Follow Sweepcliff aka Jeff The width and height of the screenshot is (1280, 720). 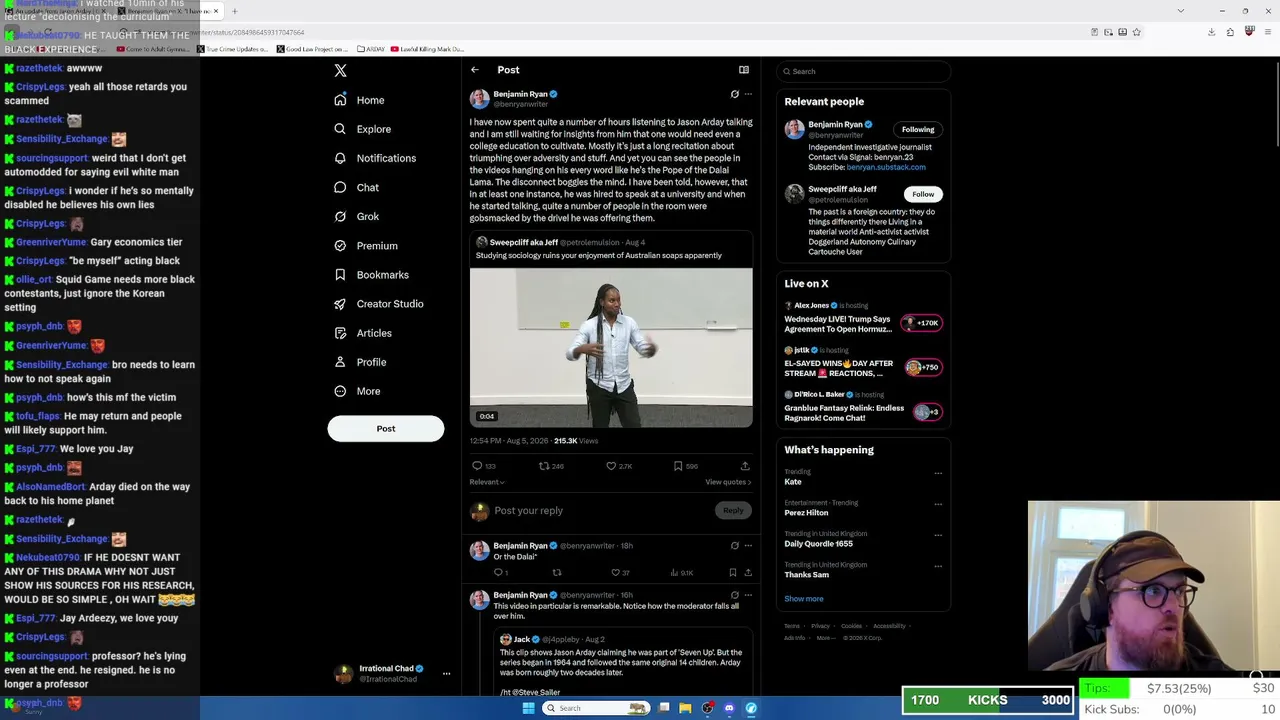click(923, 194)
